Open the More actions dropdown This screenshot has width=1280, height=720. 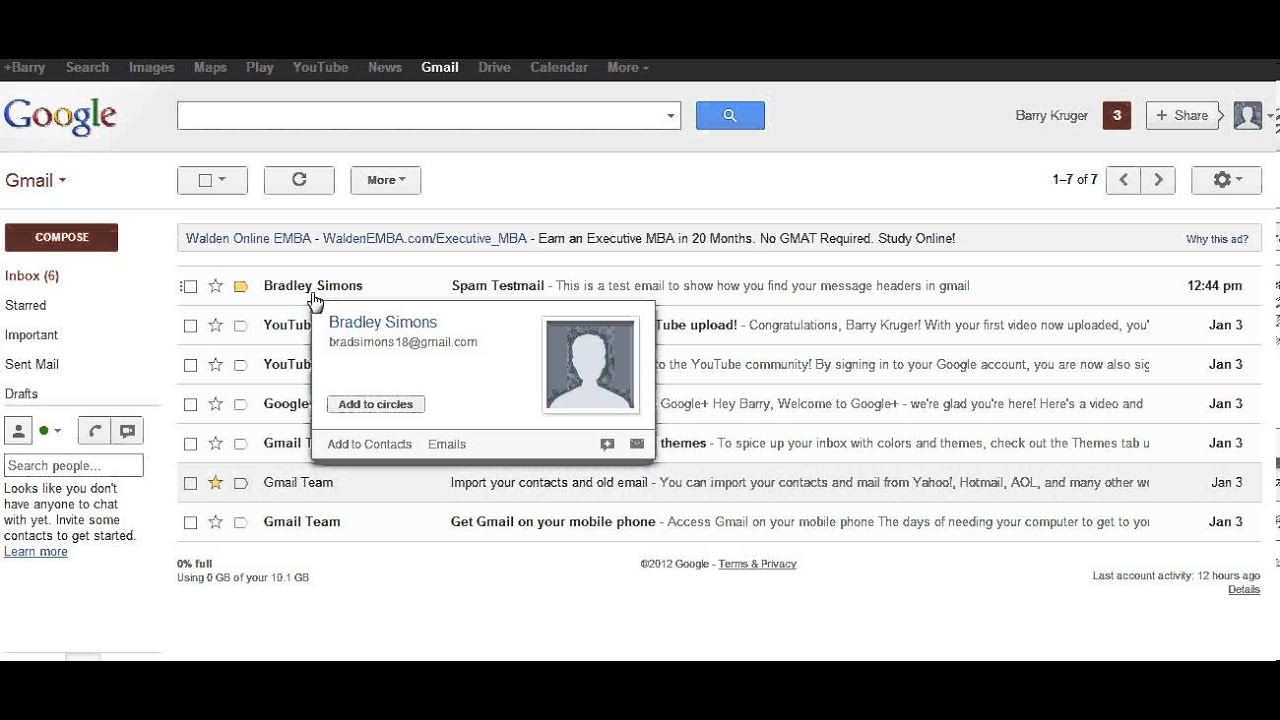click(386, 180)
